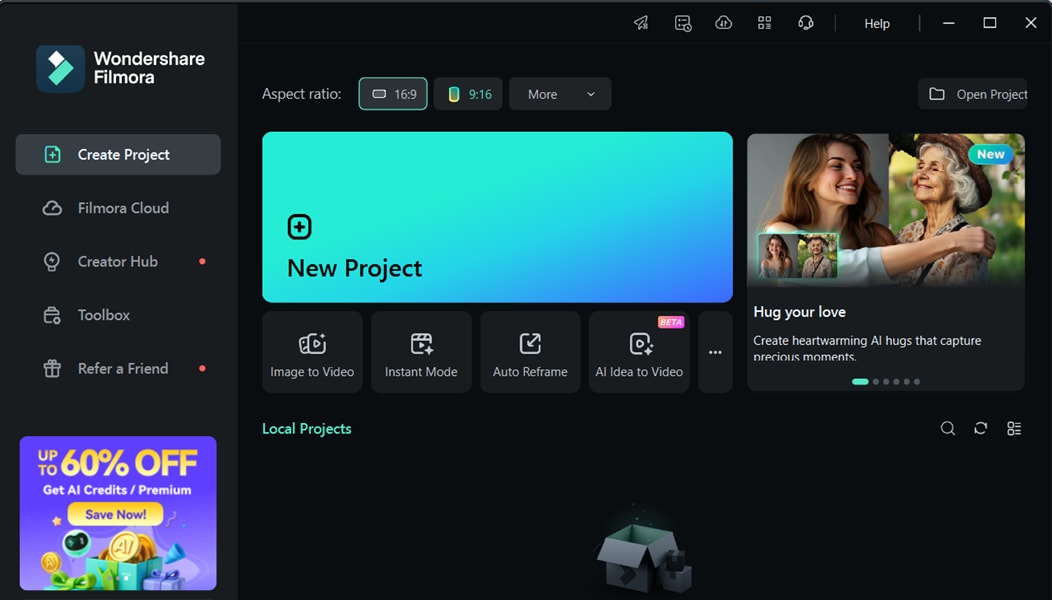Maximize the Filmora window
Image resolution: width=1052 pixels, height=600 pixels.
click(x=990, y=23)
